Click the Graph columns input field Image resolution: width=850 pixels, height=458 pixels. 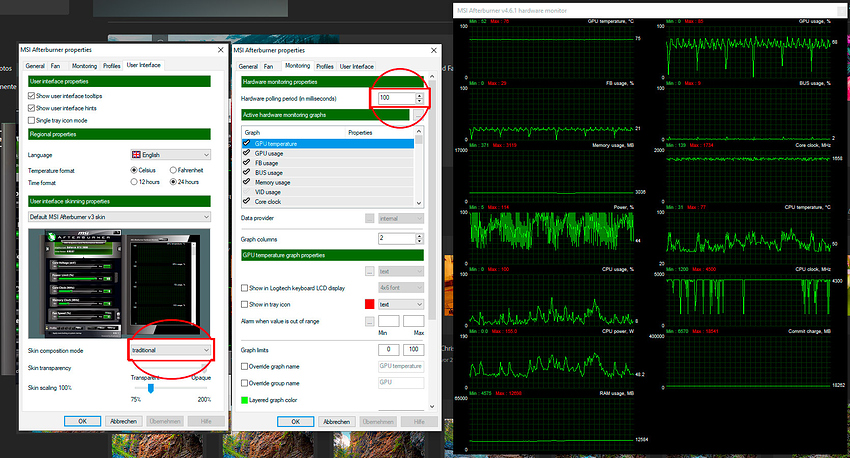[397, 238]
